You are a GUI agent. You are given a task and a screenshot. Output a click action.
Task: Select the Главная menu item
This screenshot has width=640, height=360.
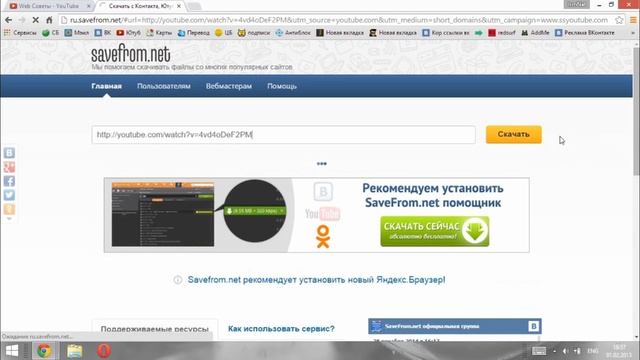tap(107, 86)
